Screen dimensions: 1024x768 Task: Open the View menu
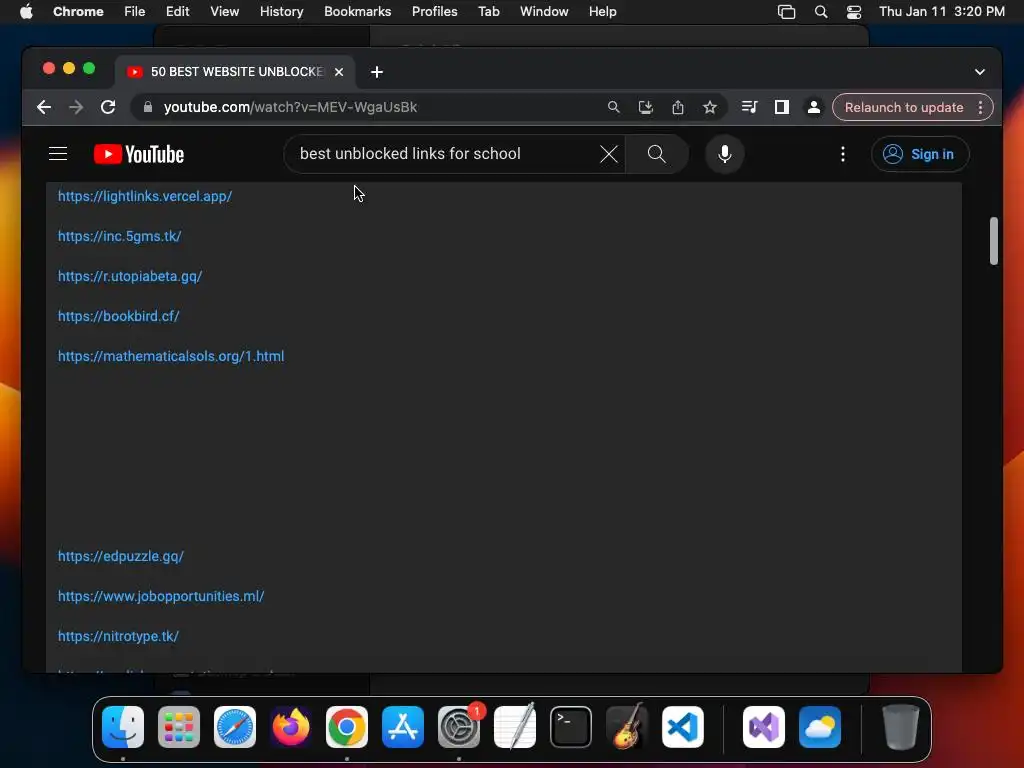(x=224, y=11)
